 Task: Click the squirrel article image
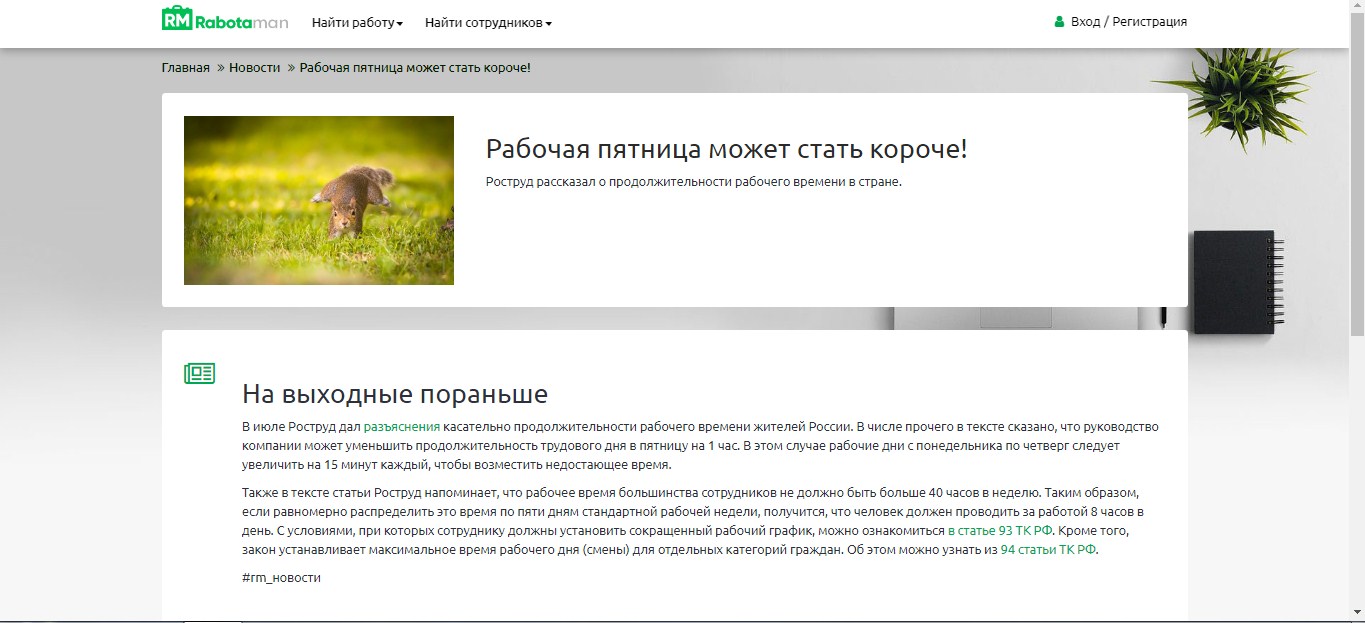[x=319, y=200]
